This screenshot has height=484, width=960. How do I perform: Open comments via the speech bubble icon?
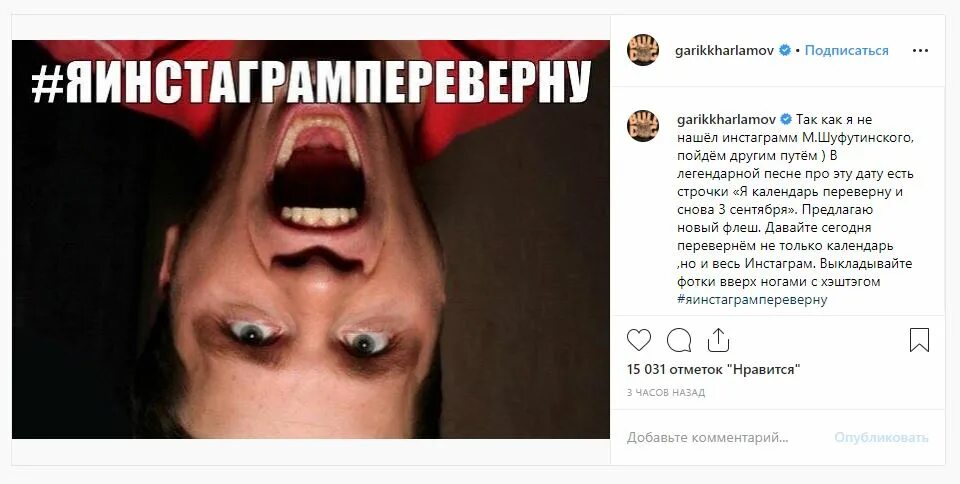[679, 340]
